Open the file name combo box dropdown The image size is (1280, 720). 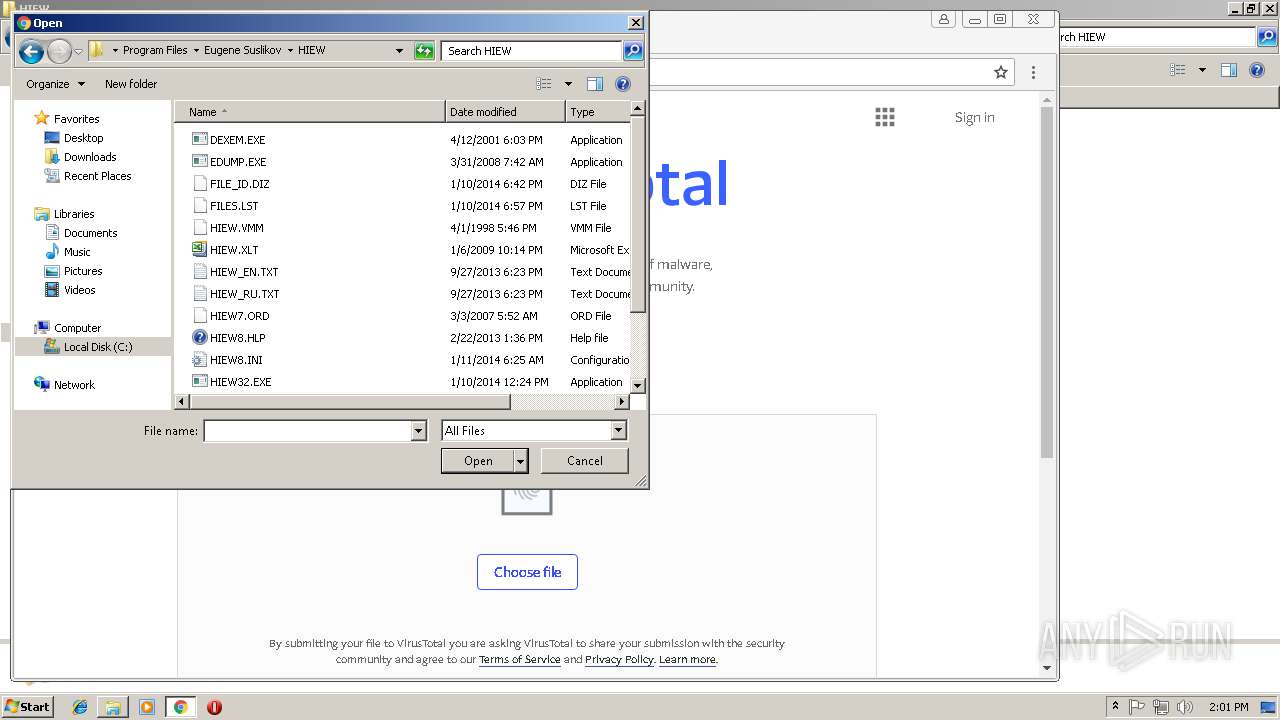(419, 431)
